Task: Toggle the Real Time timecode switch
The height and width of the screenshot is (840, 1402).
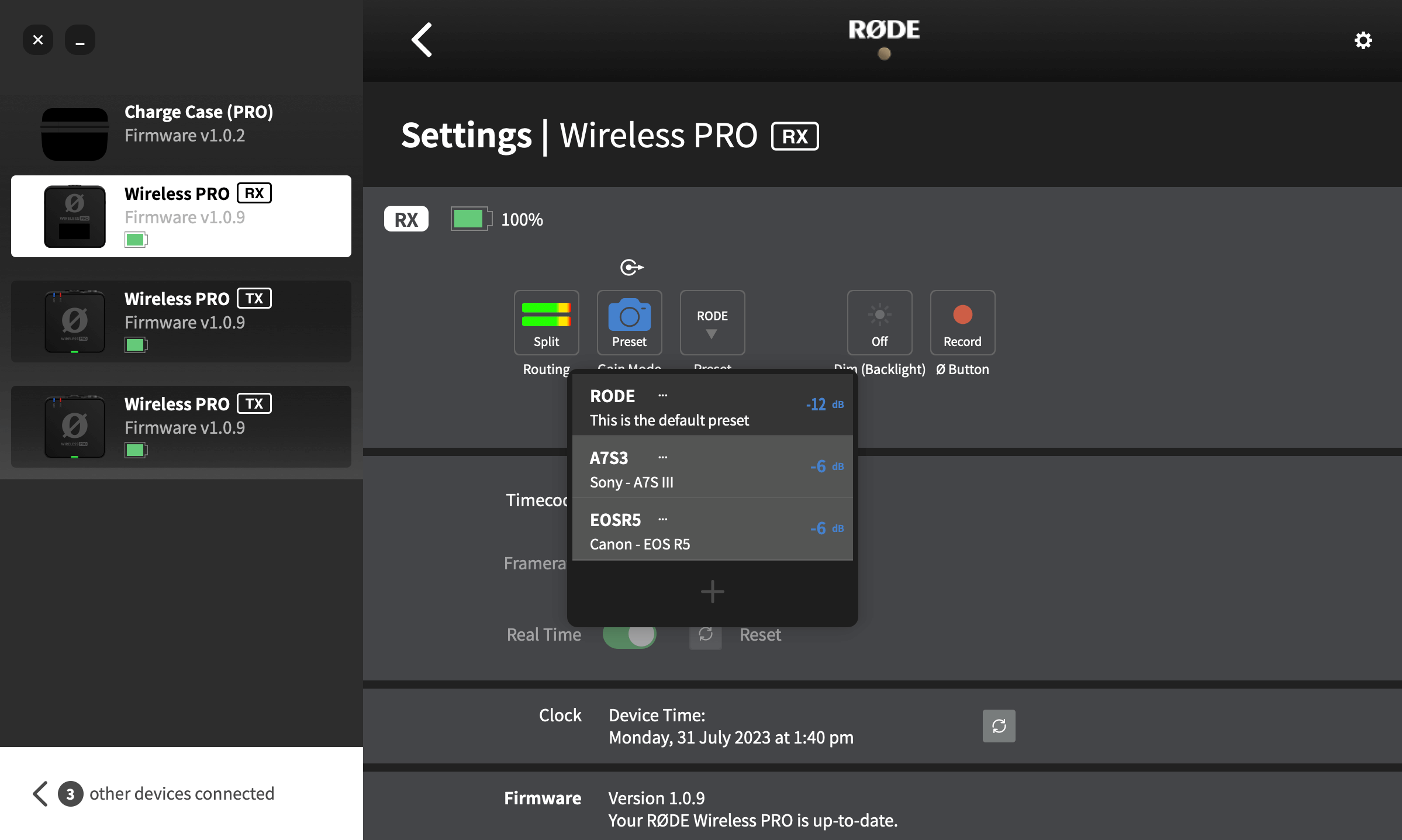Action: (630, 635)
